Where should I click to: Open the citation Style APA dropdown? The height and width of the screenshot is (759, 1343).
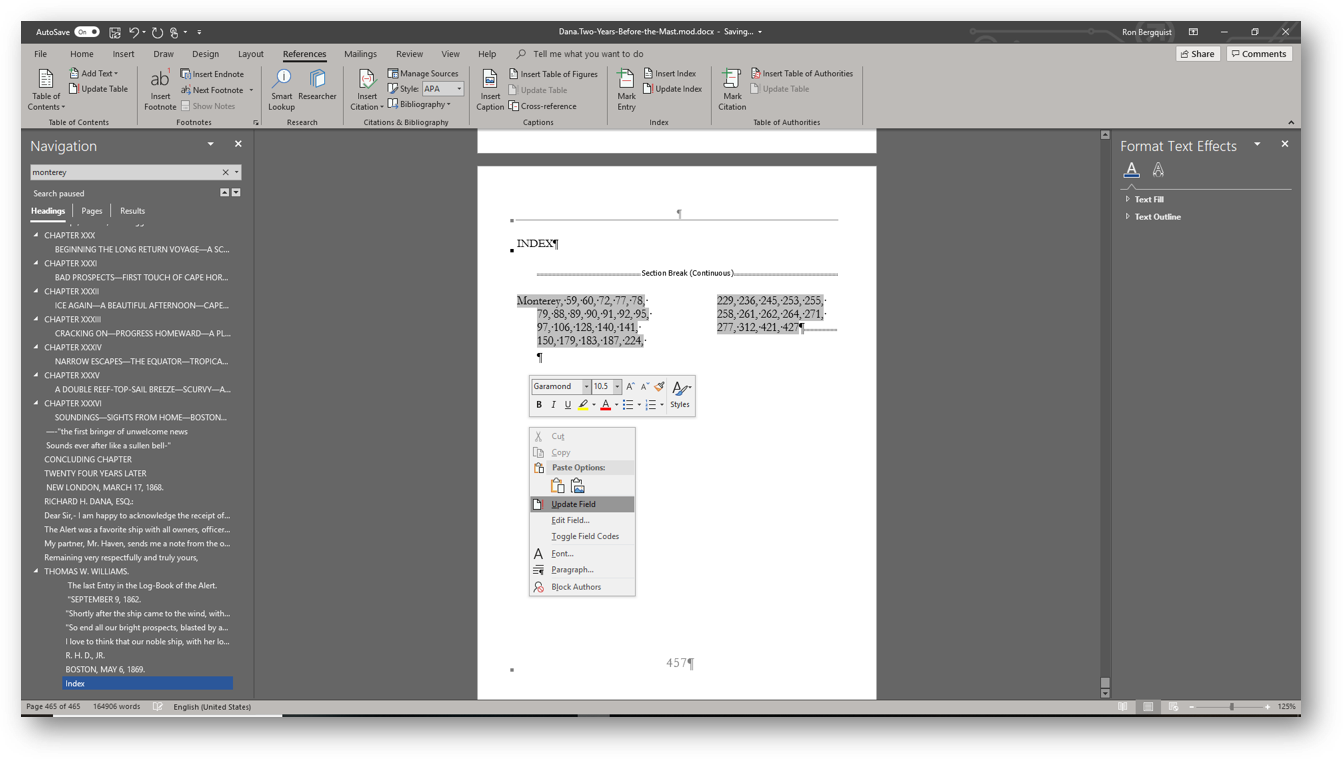[459, 89]
